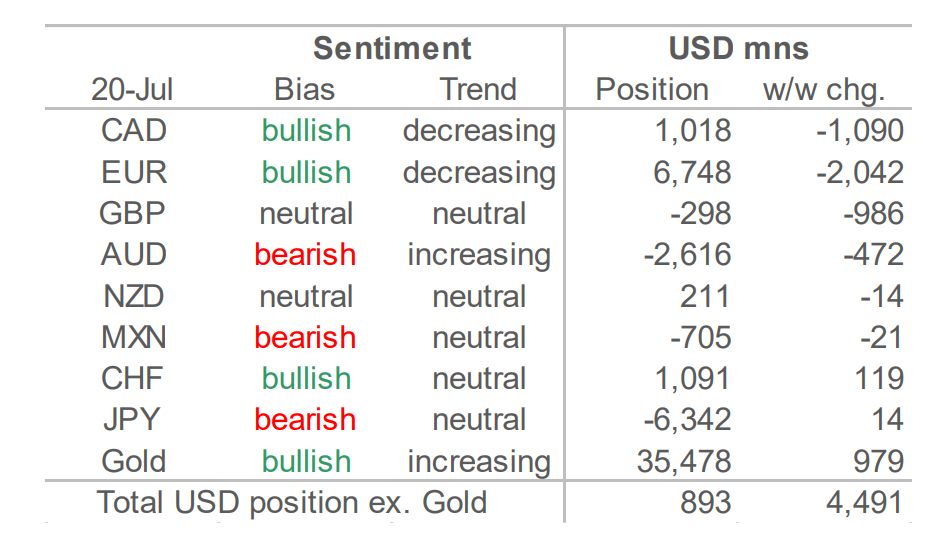This screenshot has width=946, height=545.
Task: Click the 20-Jul date label
Action: (132, 90)
